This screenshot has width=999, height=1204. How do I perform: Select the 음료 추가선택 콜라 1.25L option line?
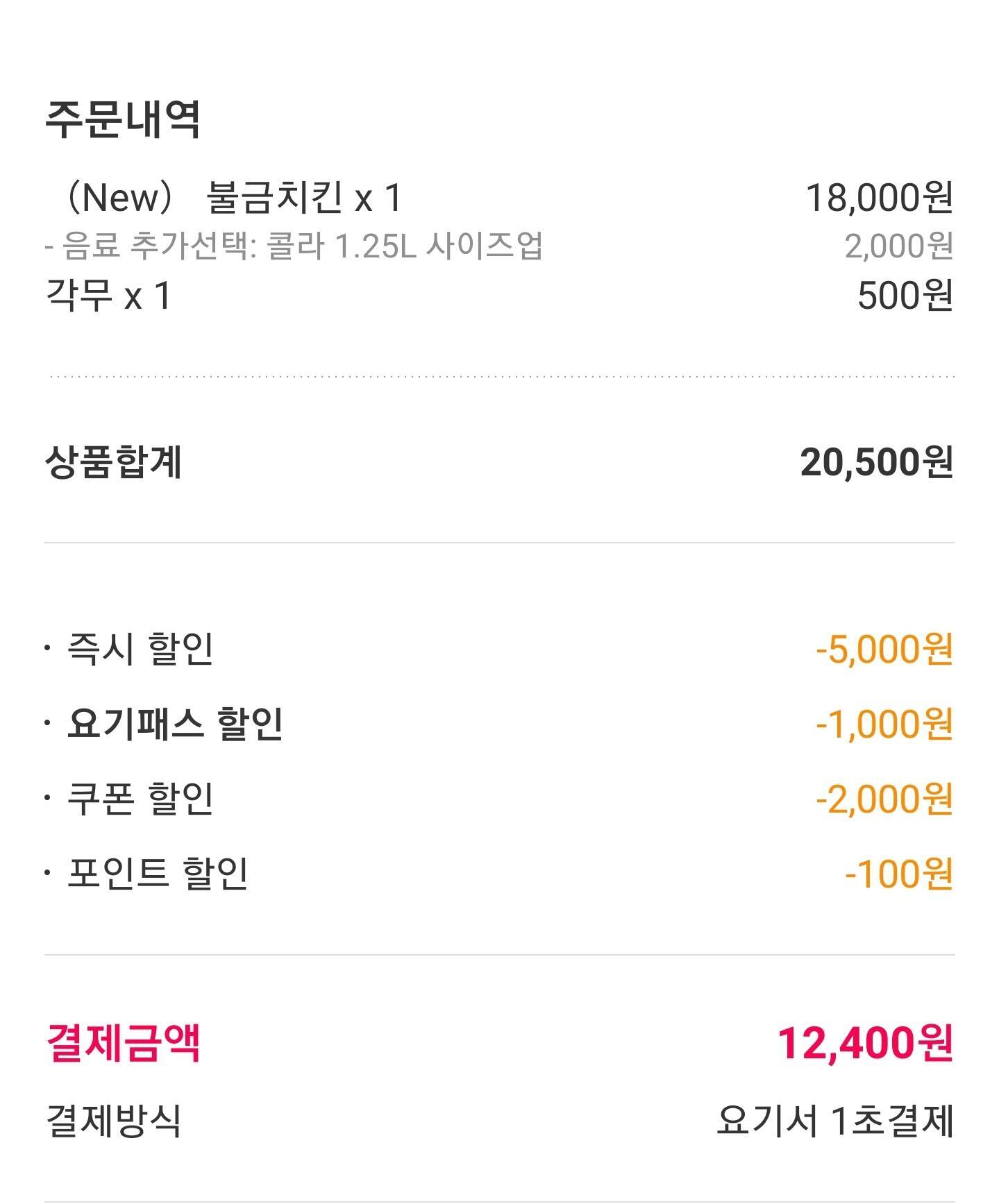tap(294, 246)
